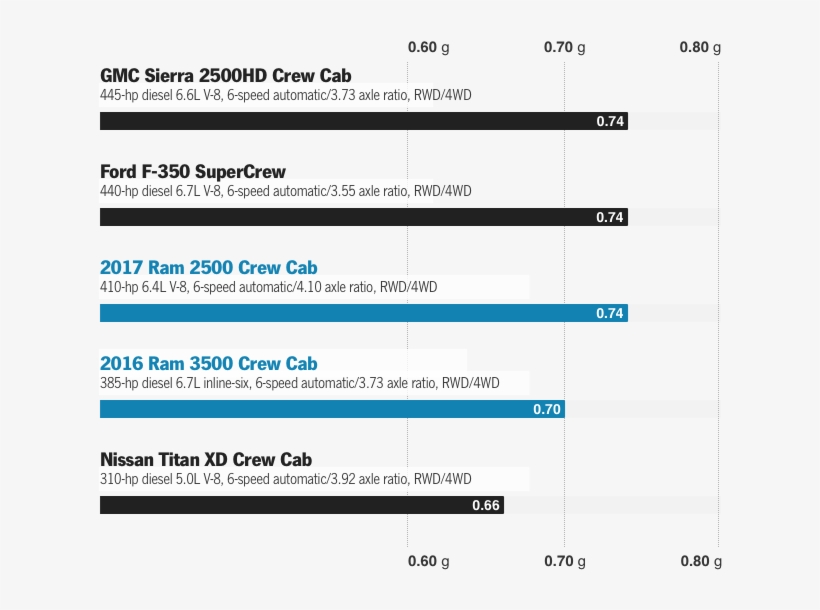Viewport: 820px width, 610px height.
Task: Select the 0.70 value on the Ram 3500 bar
Action: click(547, 409)
